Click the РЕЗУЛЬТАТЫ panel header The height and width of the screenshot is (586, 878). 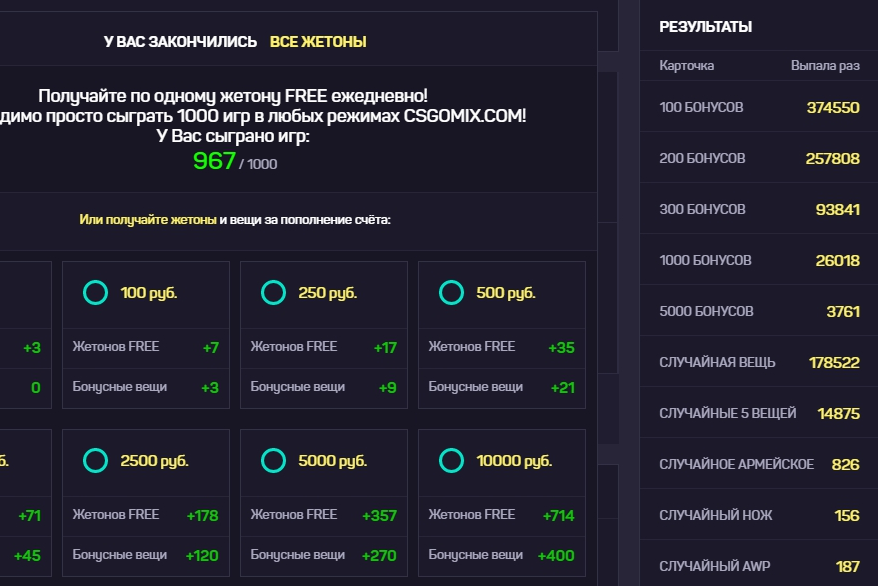[x=706, y=27]
